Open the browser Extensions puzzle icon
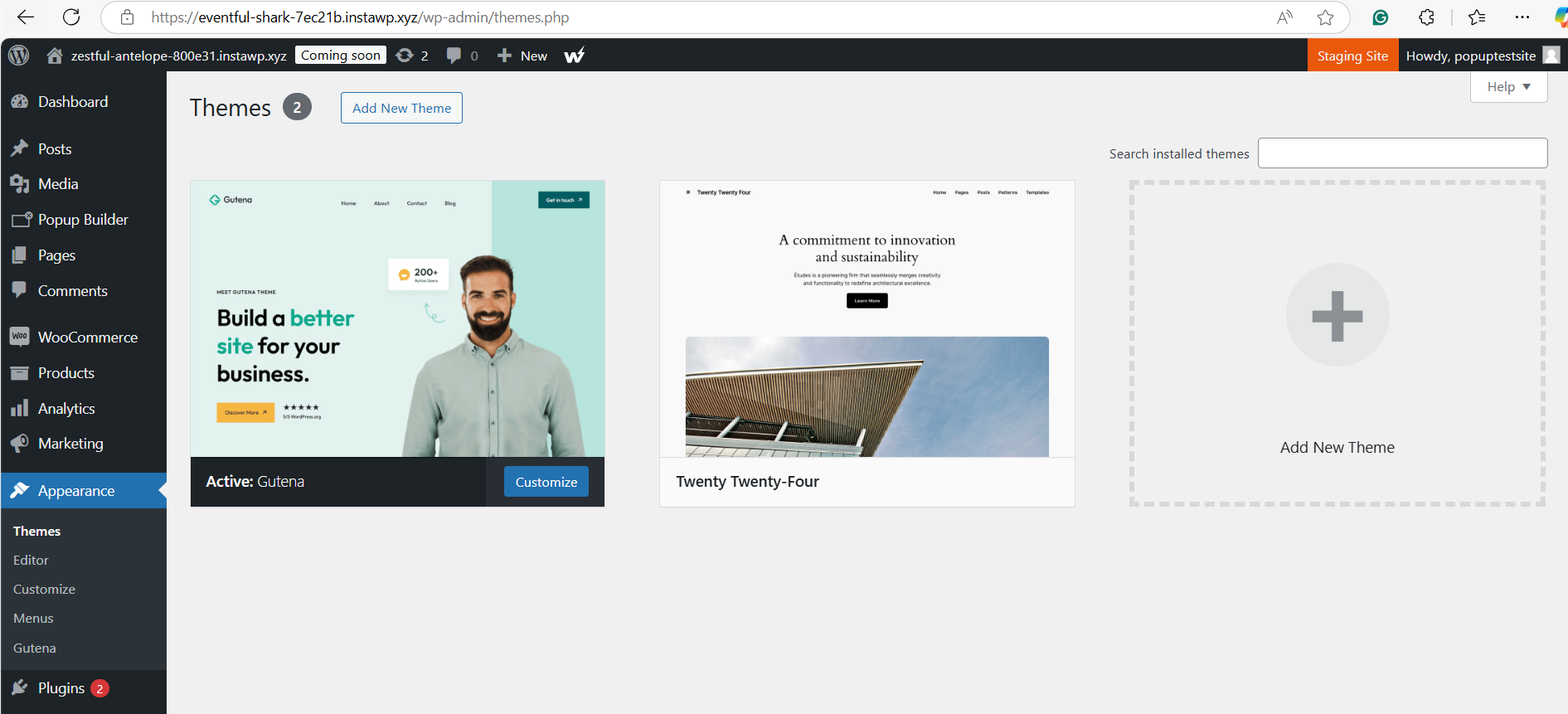Screen dimensions: 1568x714 [1426, 17]
